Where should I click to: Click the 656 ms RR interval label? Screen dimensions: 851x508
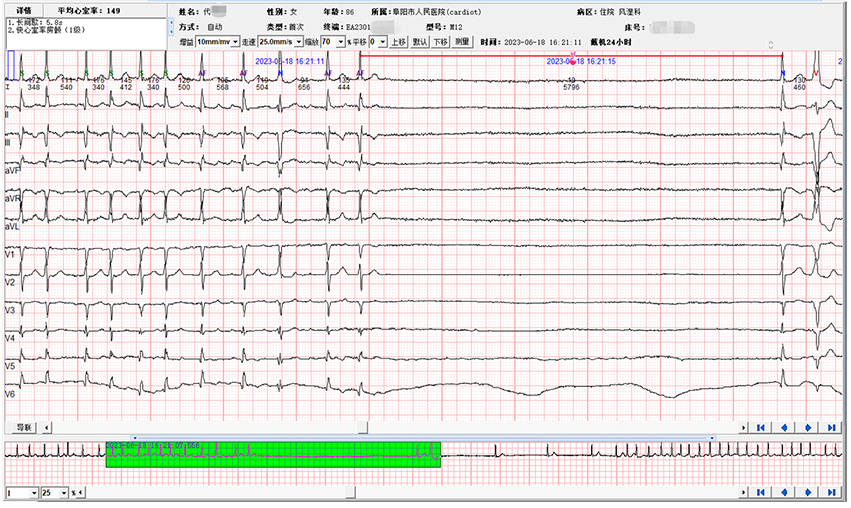click(304, 87)
